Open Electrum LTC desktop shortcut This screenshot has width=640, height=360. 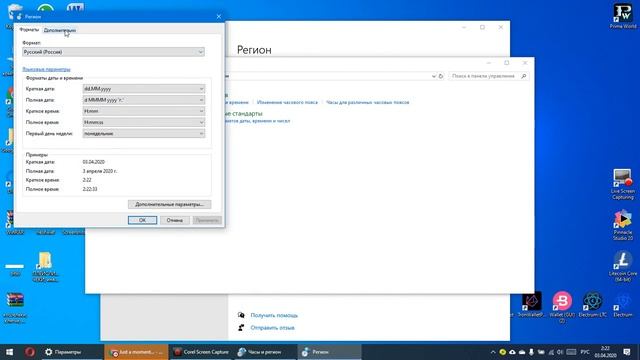coord(592,304)
